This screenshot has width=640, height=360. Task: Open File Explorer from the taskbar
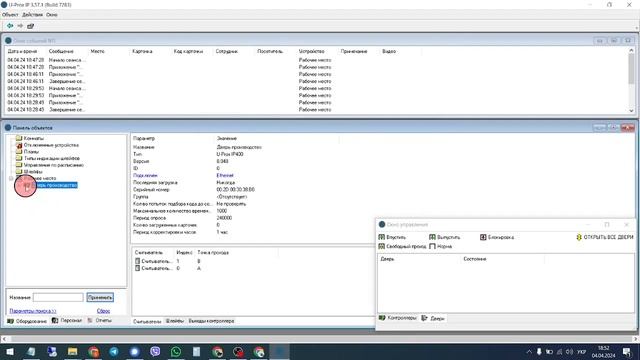click(73, 351)
